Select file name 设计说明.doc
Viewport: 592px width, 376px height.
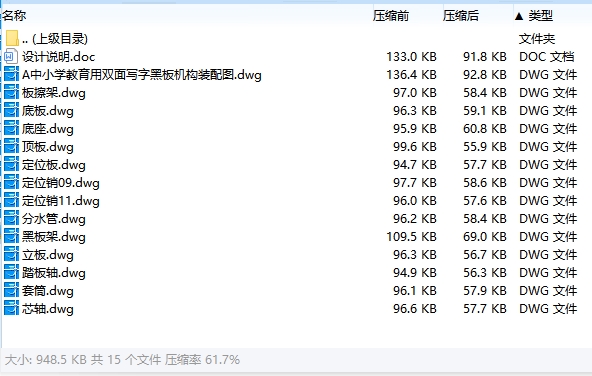(x=59, y=57)
